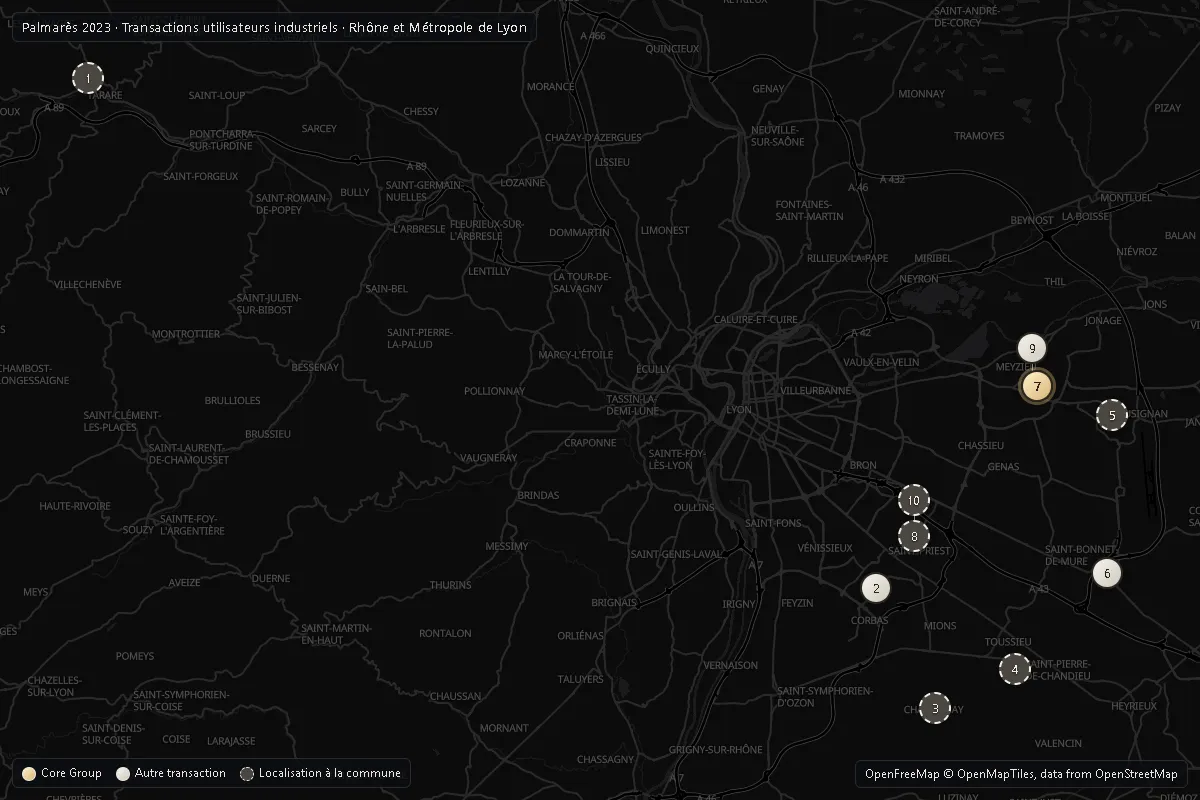Viewport: 1200px width, 800px height.
Task: Click the "DOMMARTIN" map label
Action: click(x=579, y=232)
